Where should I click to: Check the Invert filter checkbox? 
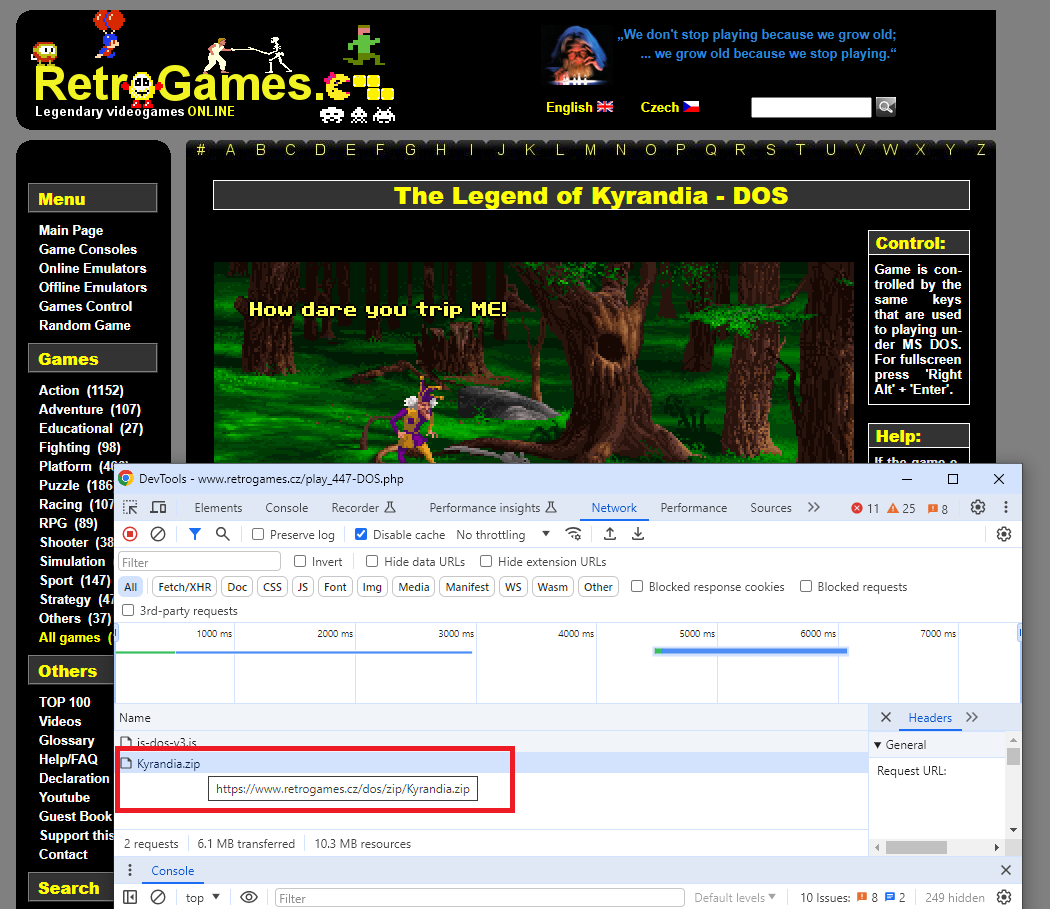(300, 561)
